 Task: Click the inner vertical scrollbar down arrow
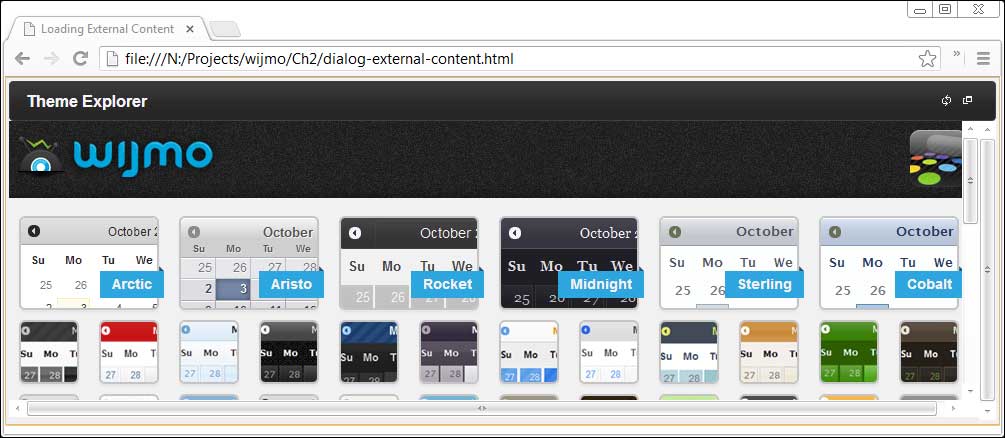(x=970, y=391)
